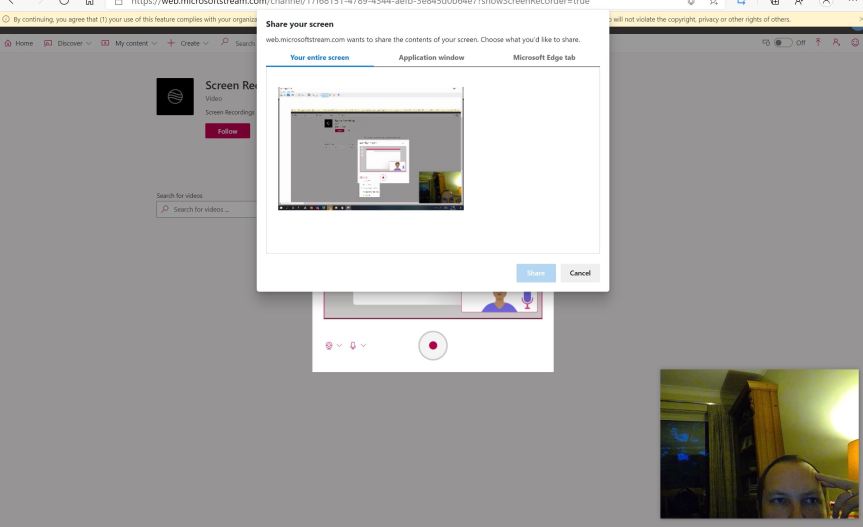Toggle the Off switch in Stream header
863x527 pixels.
tap(783, 43)
